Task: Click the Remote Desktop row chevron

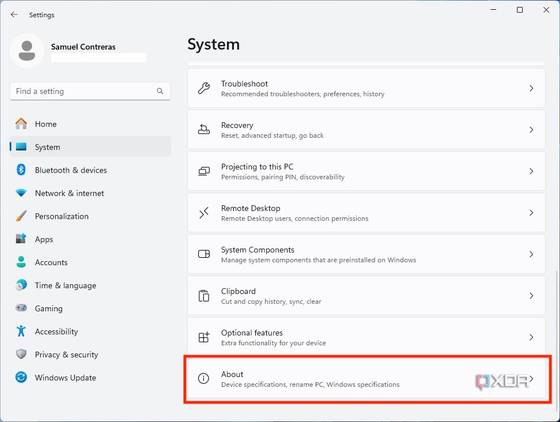Action: pos(531,213)
